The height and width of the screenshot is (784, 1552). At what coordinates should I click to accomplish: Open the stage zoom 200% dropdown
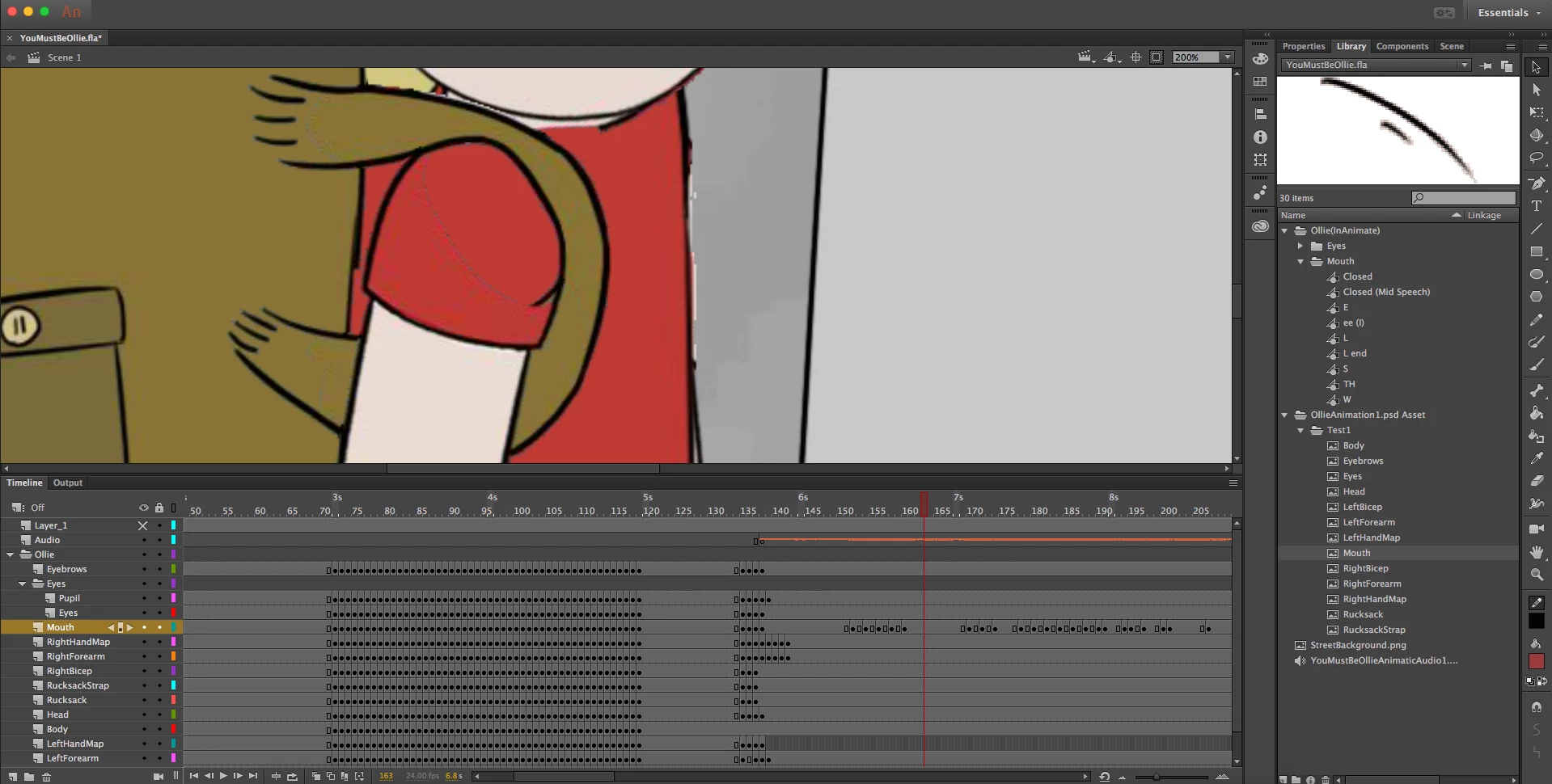point(1228,57)
